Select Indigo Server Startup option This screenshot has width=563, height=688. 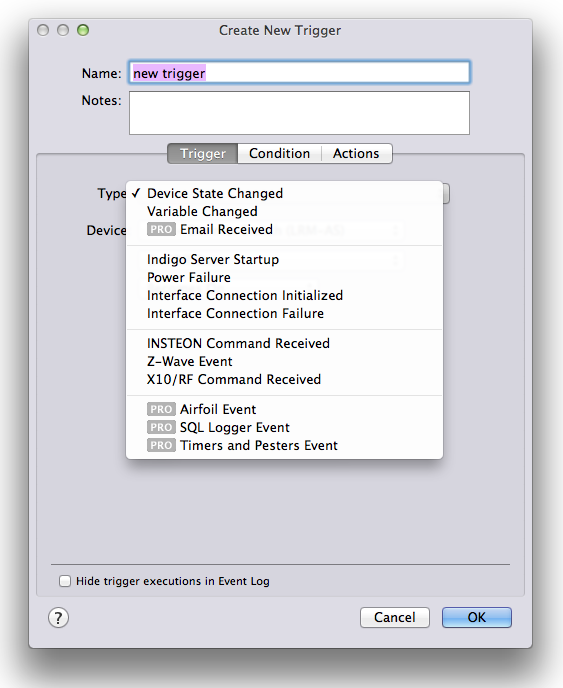click(x=284, y=259)
